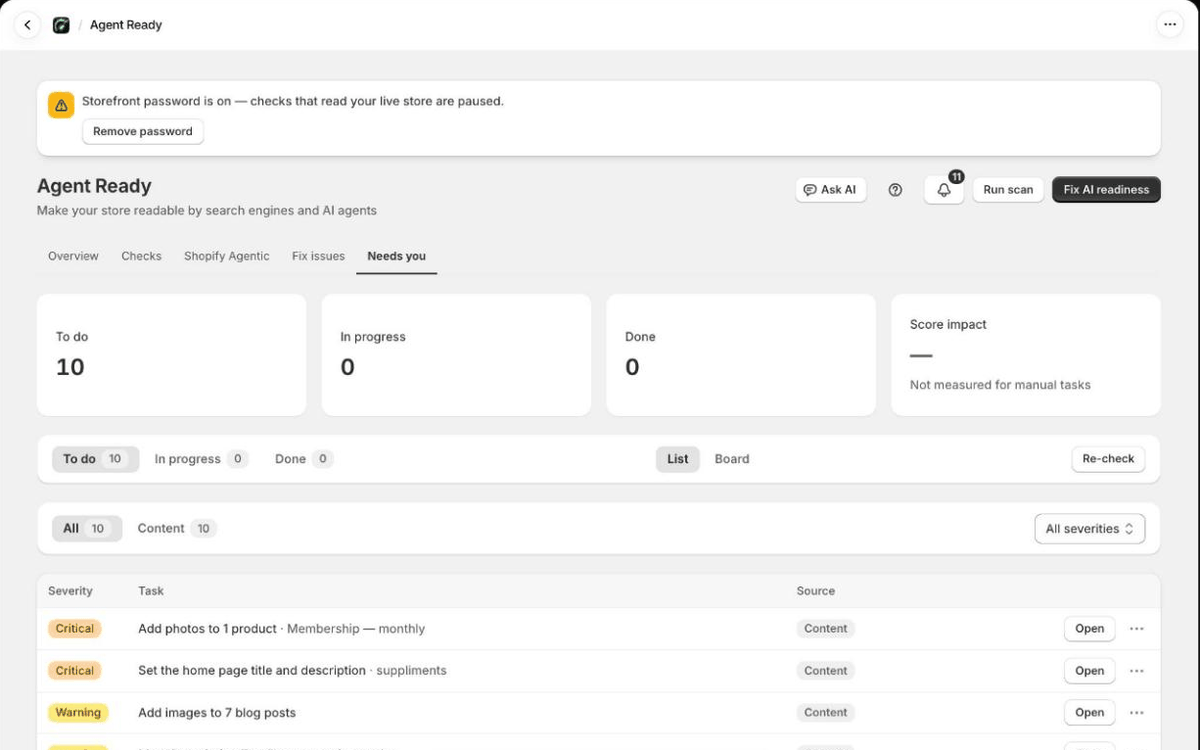This screenshot has width=1200, height=750.
Task: Open more options for home page title row
Action: point(1137,671)
